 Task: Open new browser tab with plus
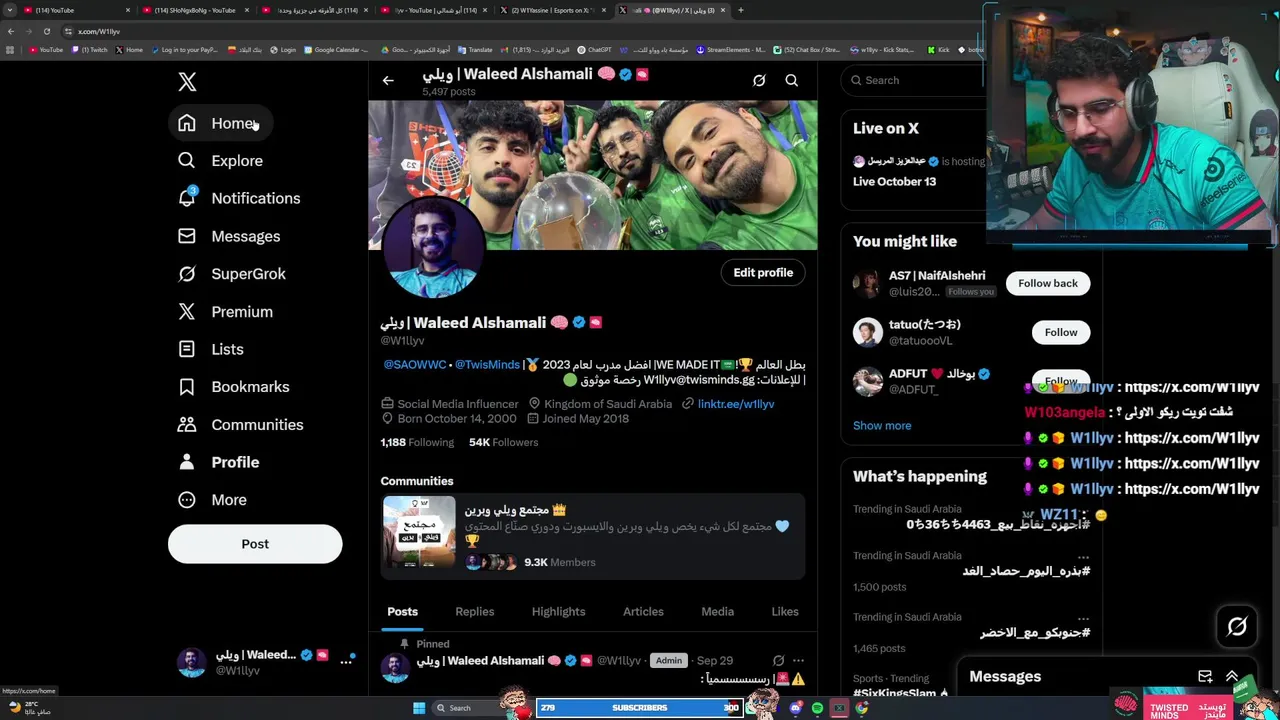pyautogui.click(x=740, y=10)
